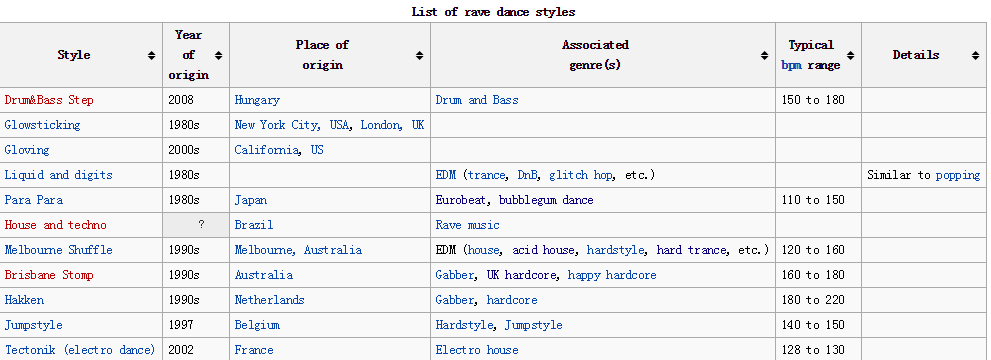Screen dimensions: 991x360
Task: Open the Drum&Bass Step red link
Action: (49, 100)
